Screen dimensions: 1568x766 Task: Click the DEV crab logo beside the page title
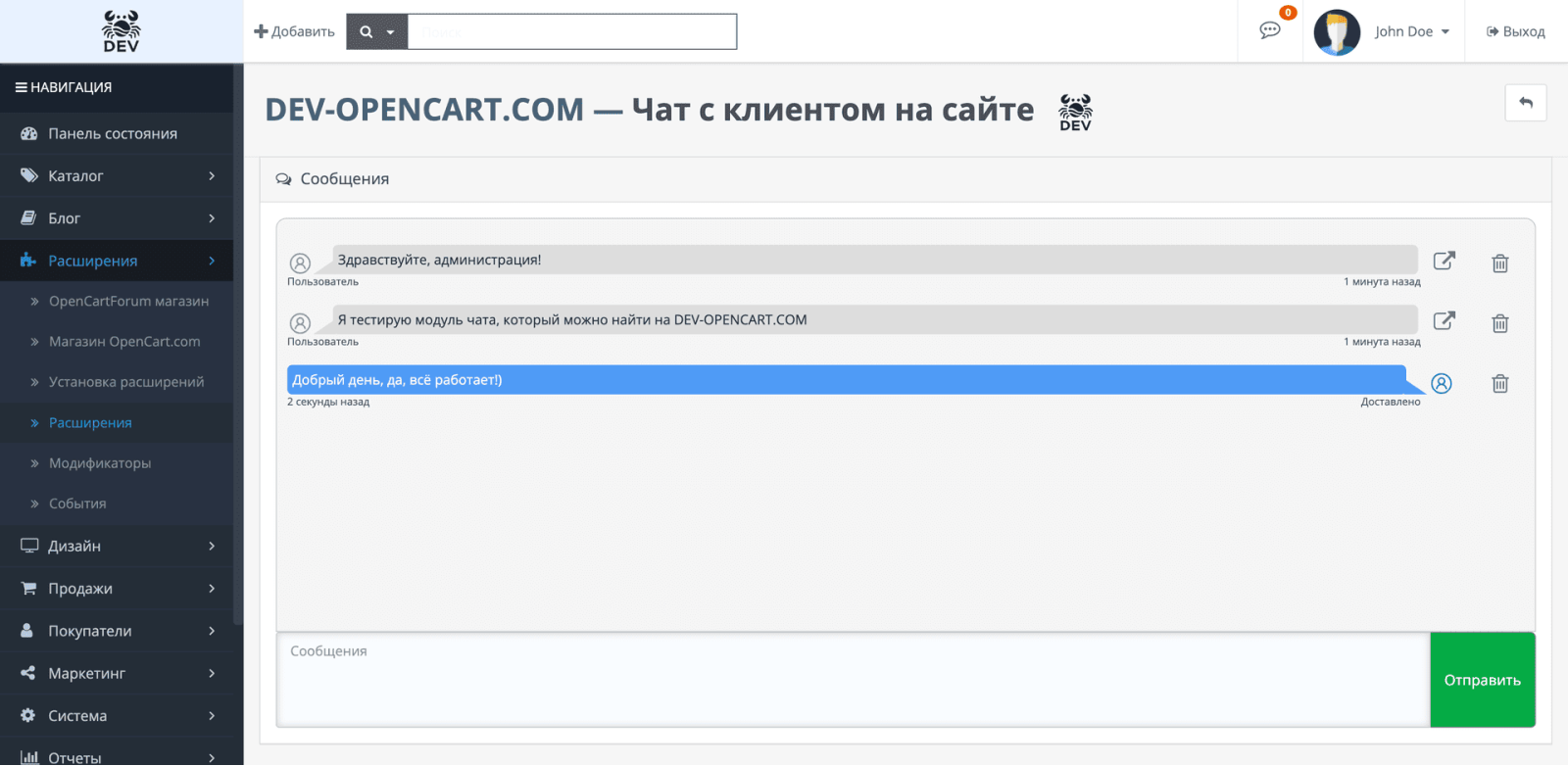(1075, 112)
